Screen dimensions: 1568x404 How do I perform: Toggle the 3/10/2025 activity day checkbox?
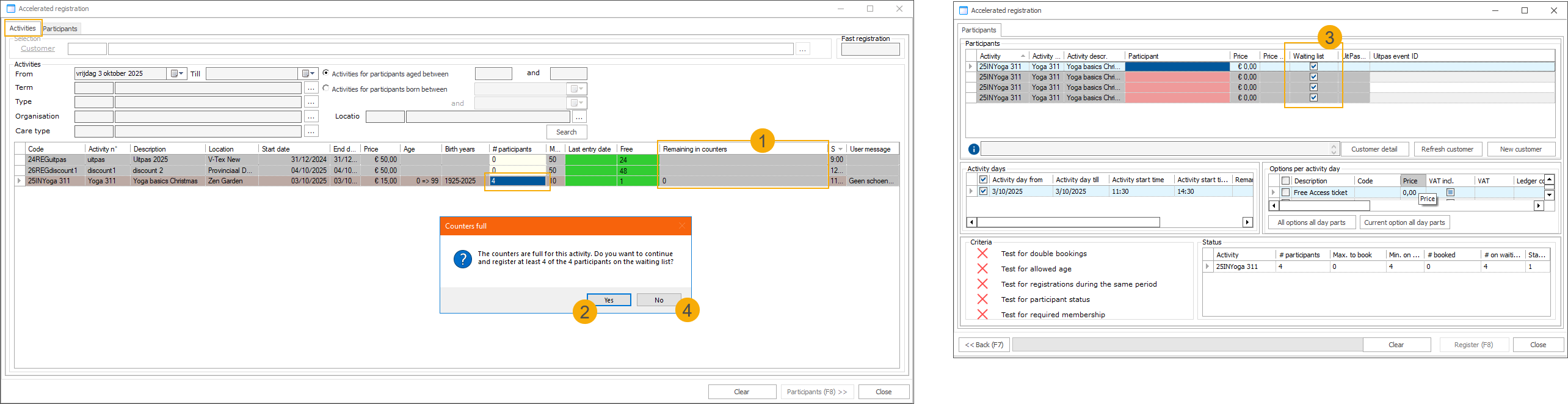click(983, 191)
